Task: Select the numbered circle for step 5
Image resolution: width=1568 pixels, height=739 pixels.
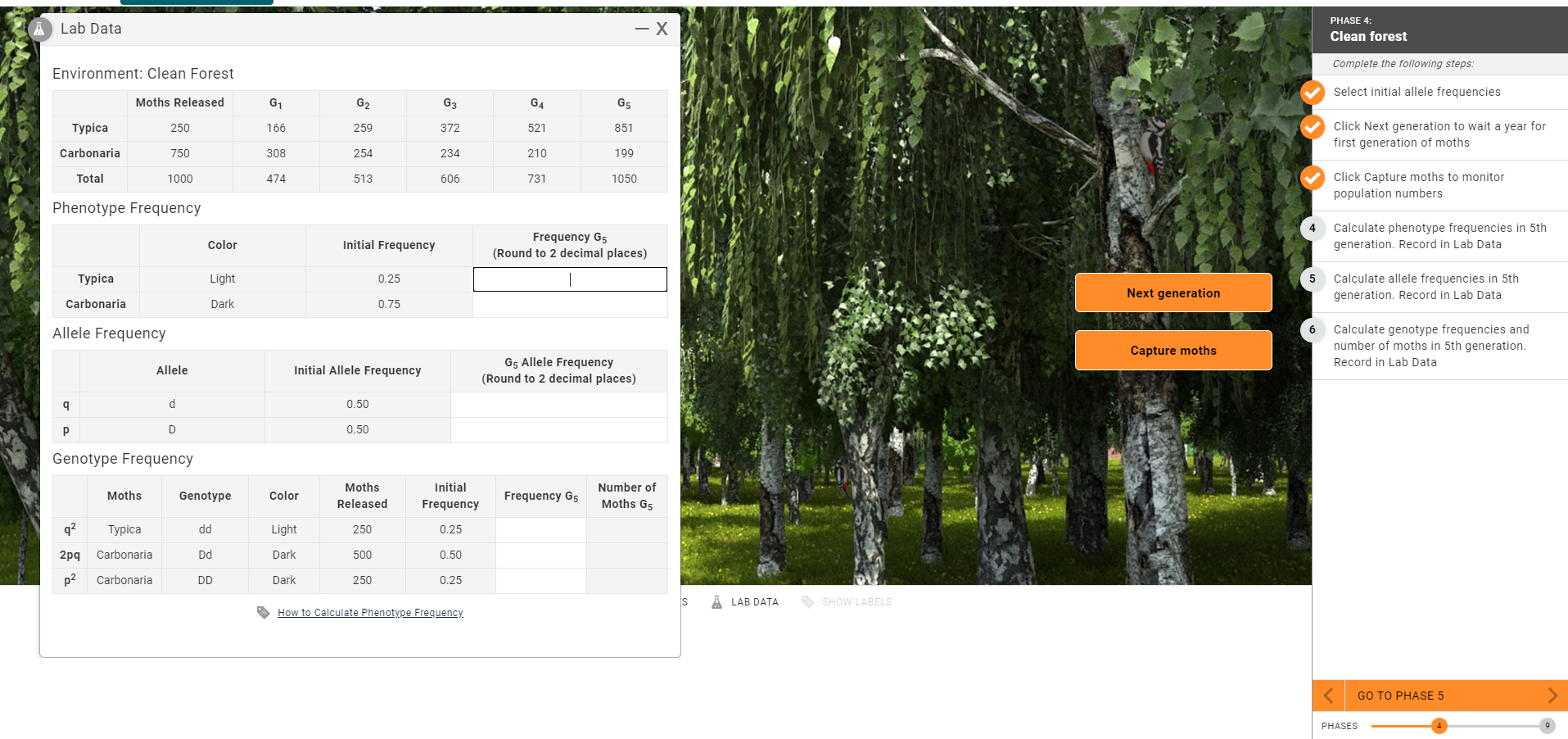Action: [1313, 279]
